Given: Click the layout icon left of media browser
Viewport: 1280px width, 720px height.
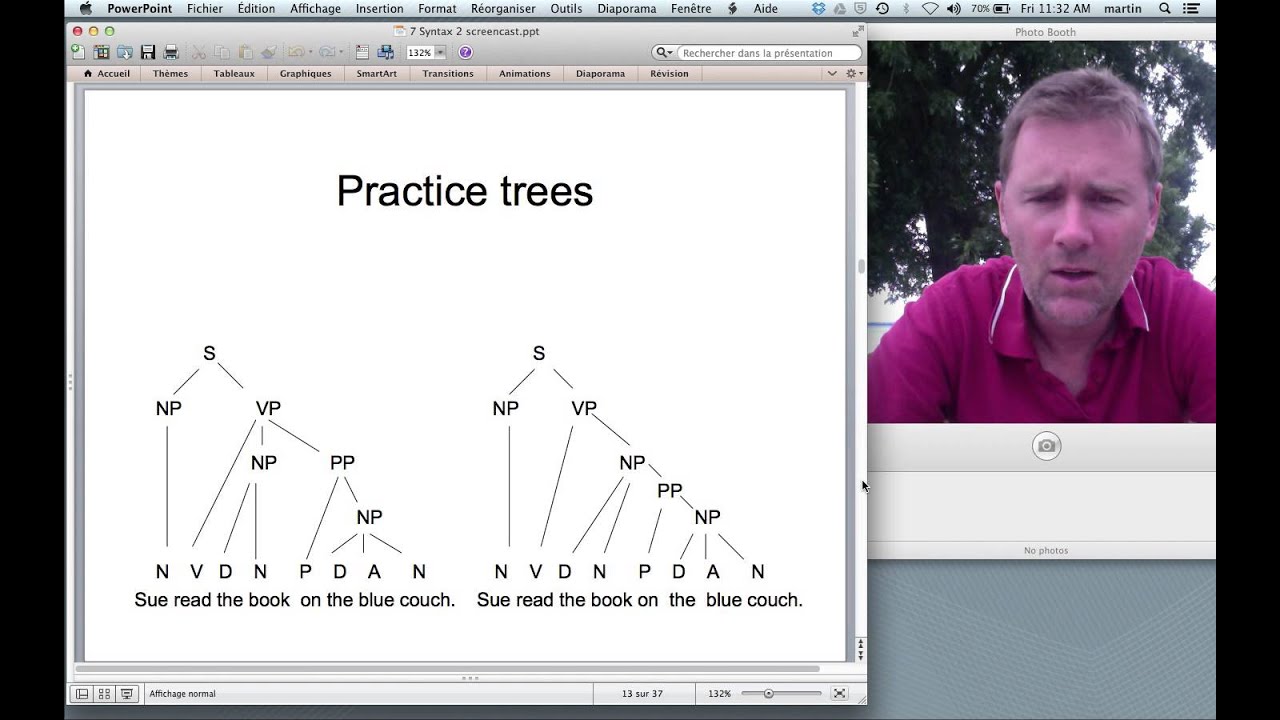Looking at the screenshot, I should 362,52.
